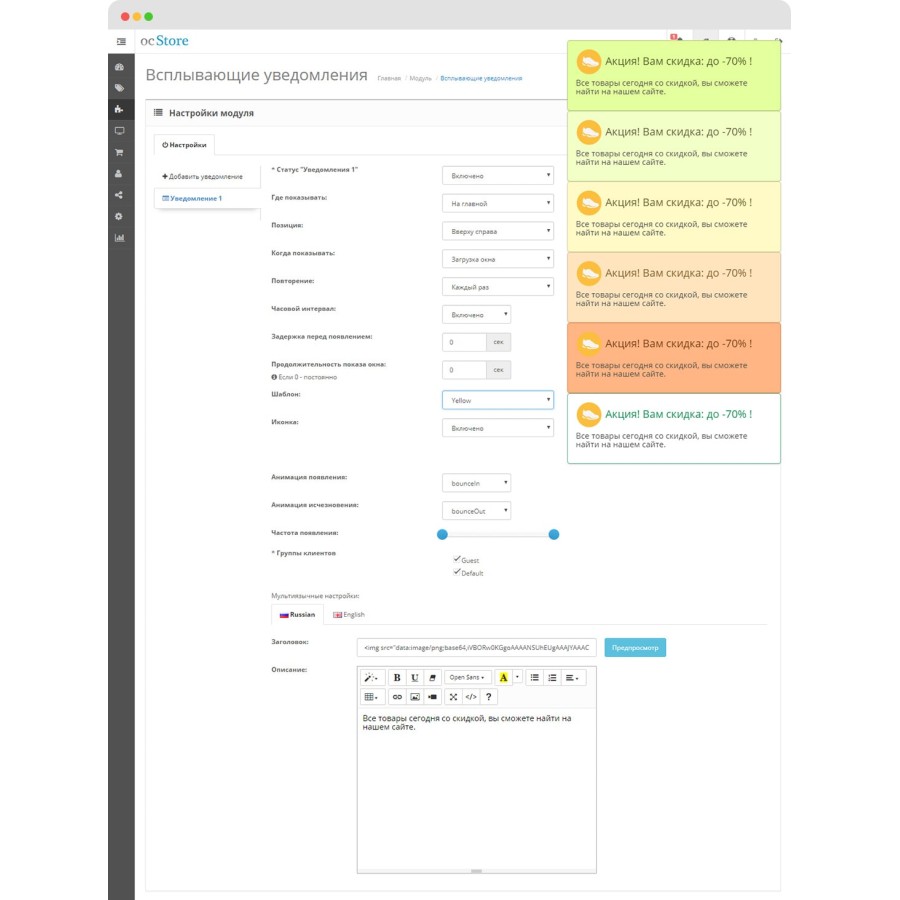Open the Анимация появления bounceIn dropdown
The image size is (900, 900).
coord(476,483)
